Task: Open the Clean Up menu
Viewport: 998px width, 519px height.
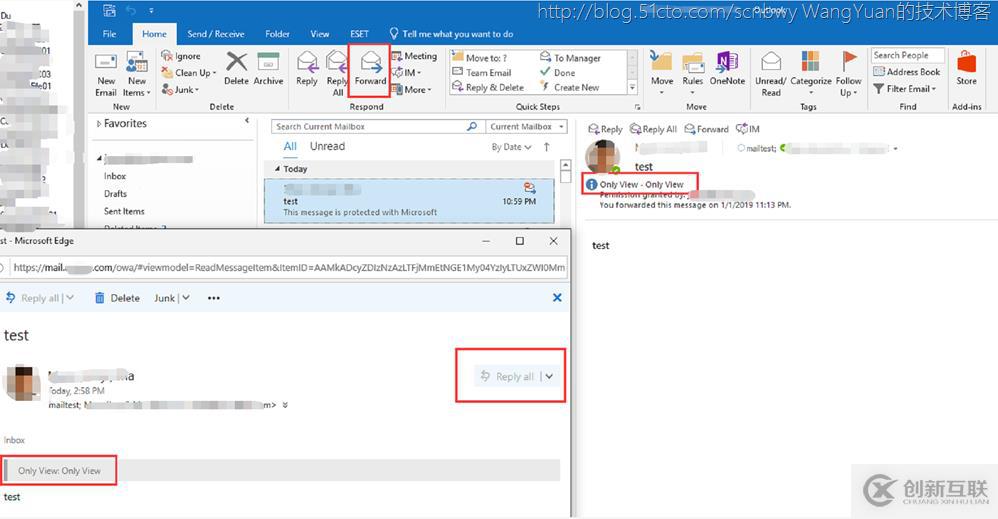Action: pos(189,73)
